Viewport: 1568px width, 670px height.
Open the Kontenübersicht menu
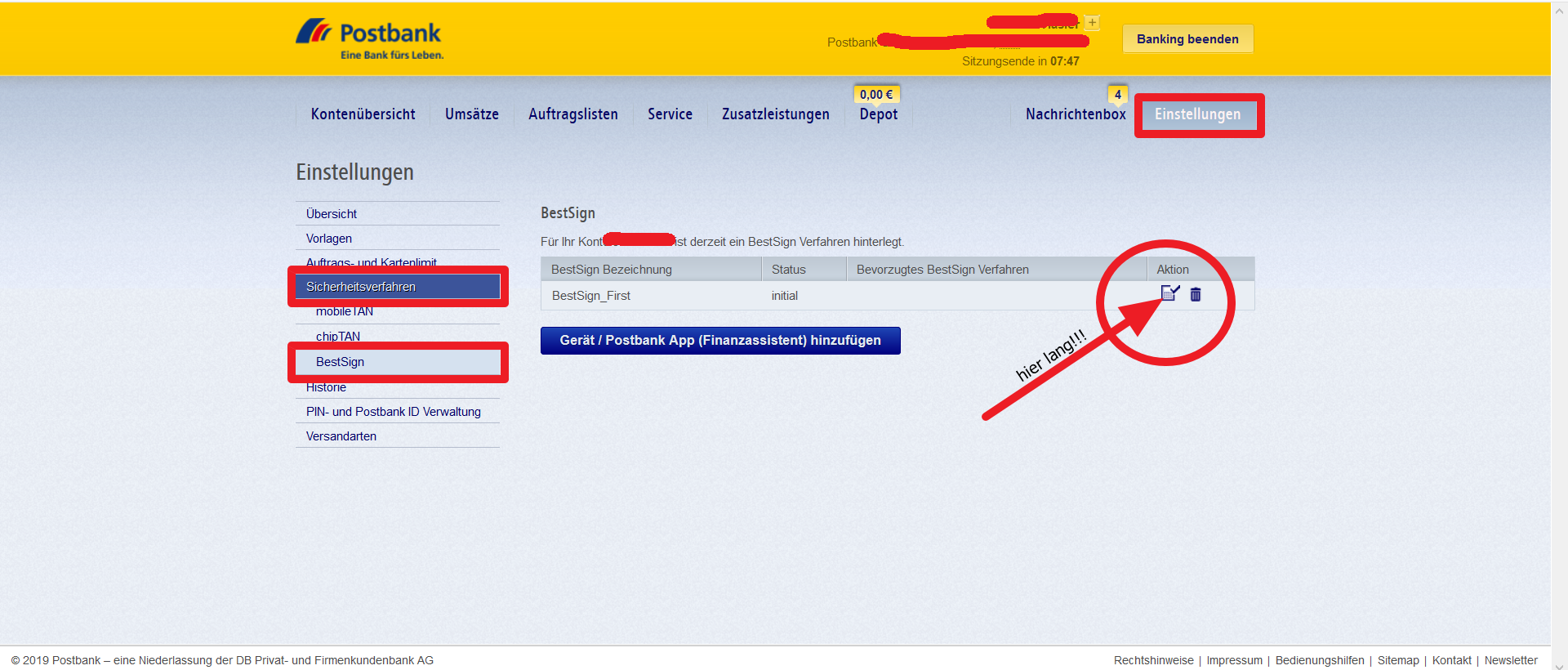(363, 114)
